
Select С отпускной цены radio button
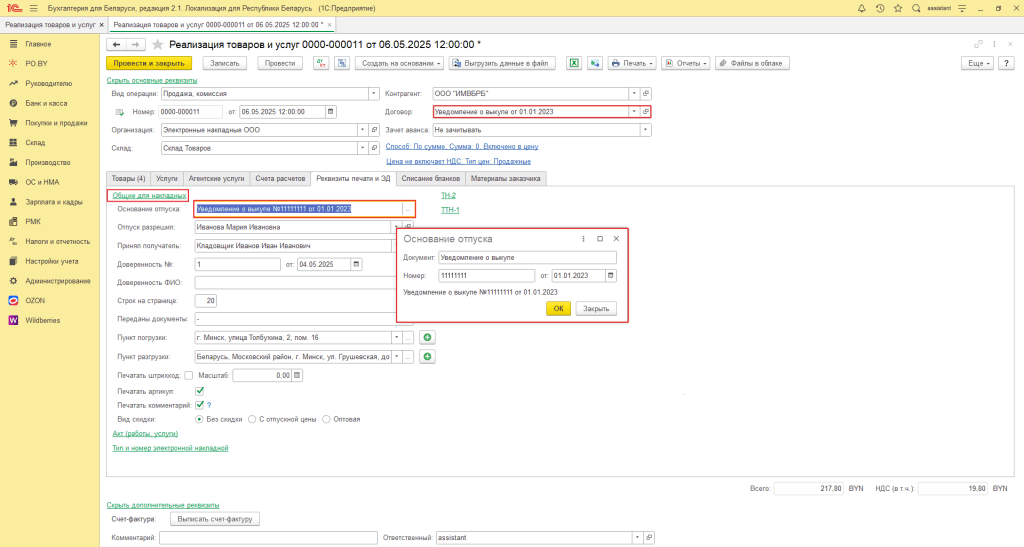coord(252,419)
